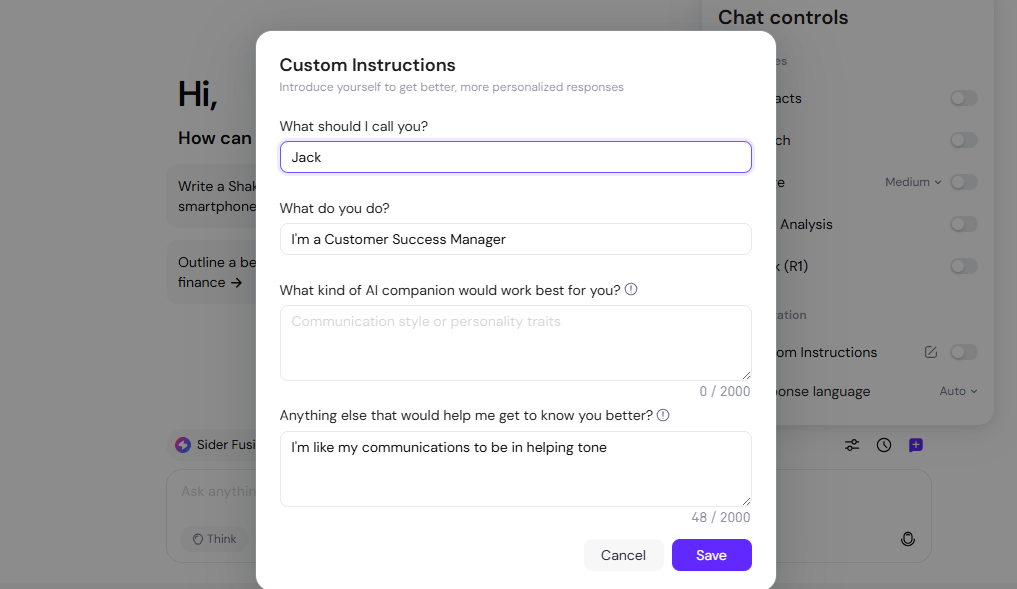Open chat history clock icon
The height and width of the screenshot is (589, 1017).
pyautogui.click(x=884, y=445)
